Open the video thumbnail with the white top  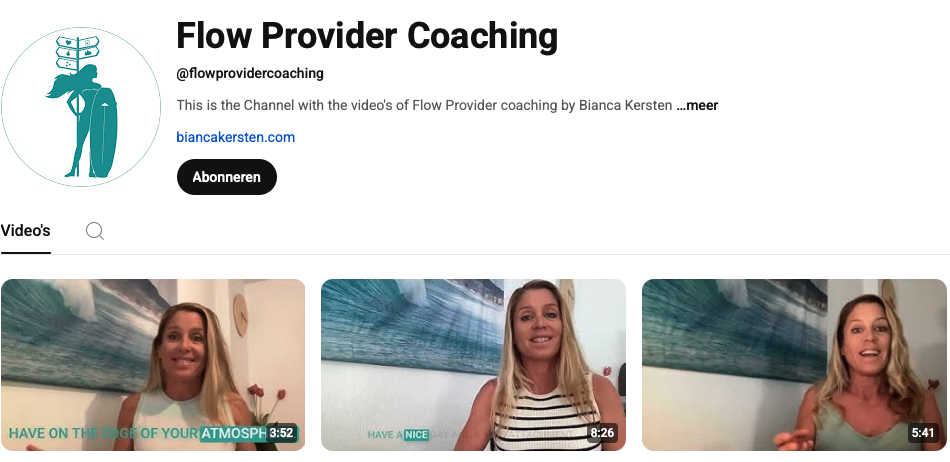click(x=153, y=365)
